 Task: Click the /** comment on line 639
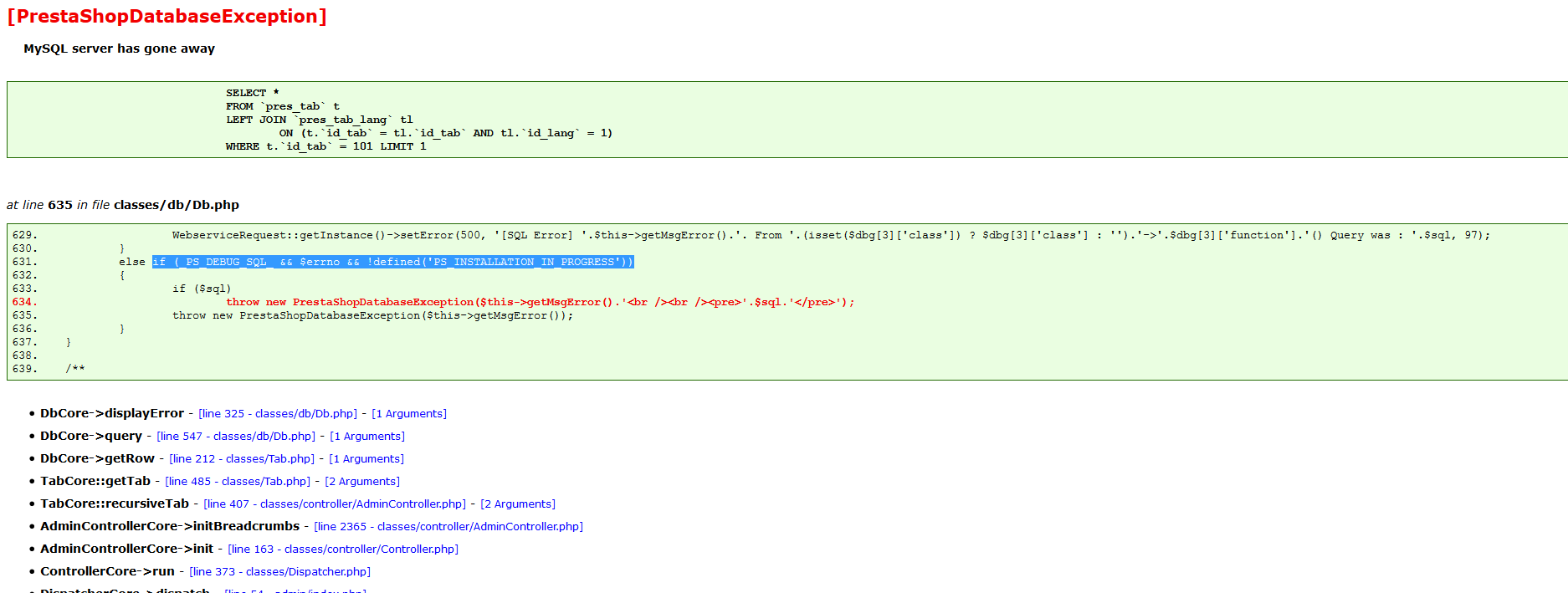75,369
